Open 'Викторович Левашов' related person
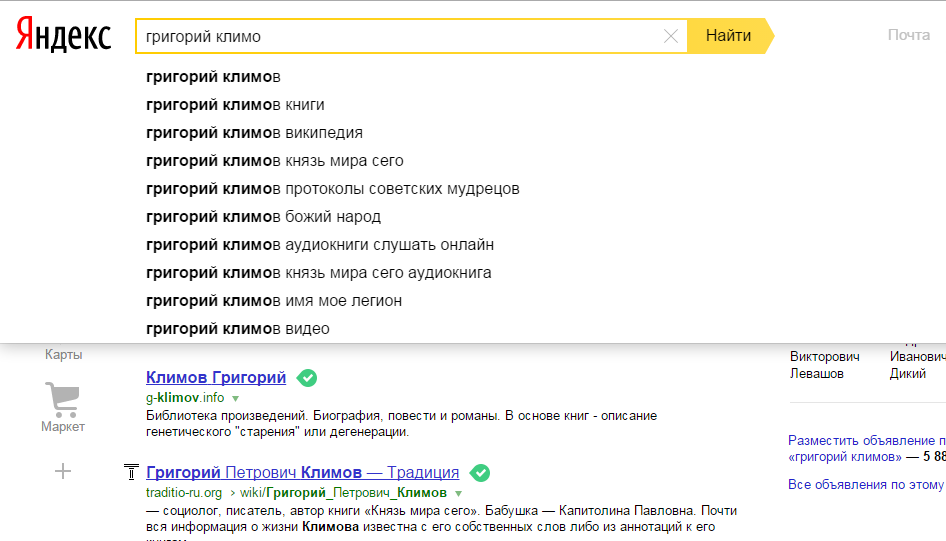Viewport: 946px width, 541px height. click(825, 365)
